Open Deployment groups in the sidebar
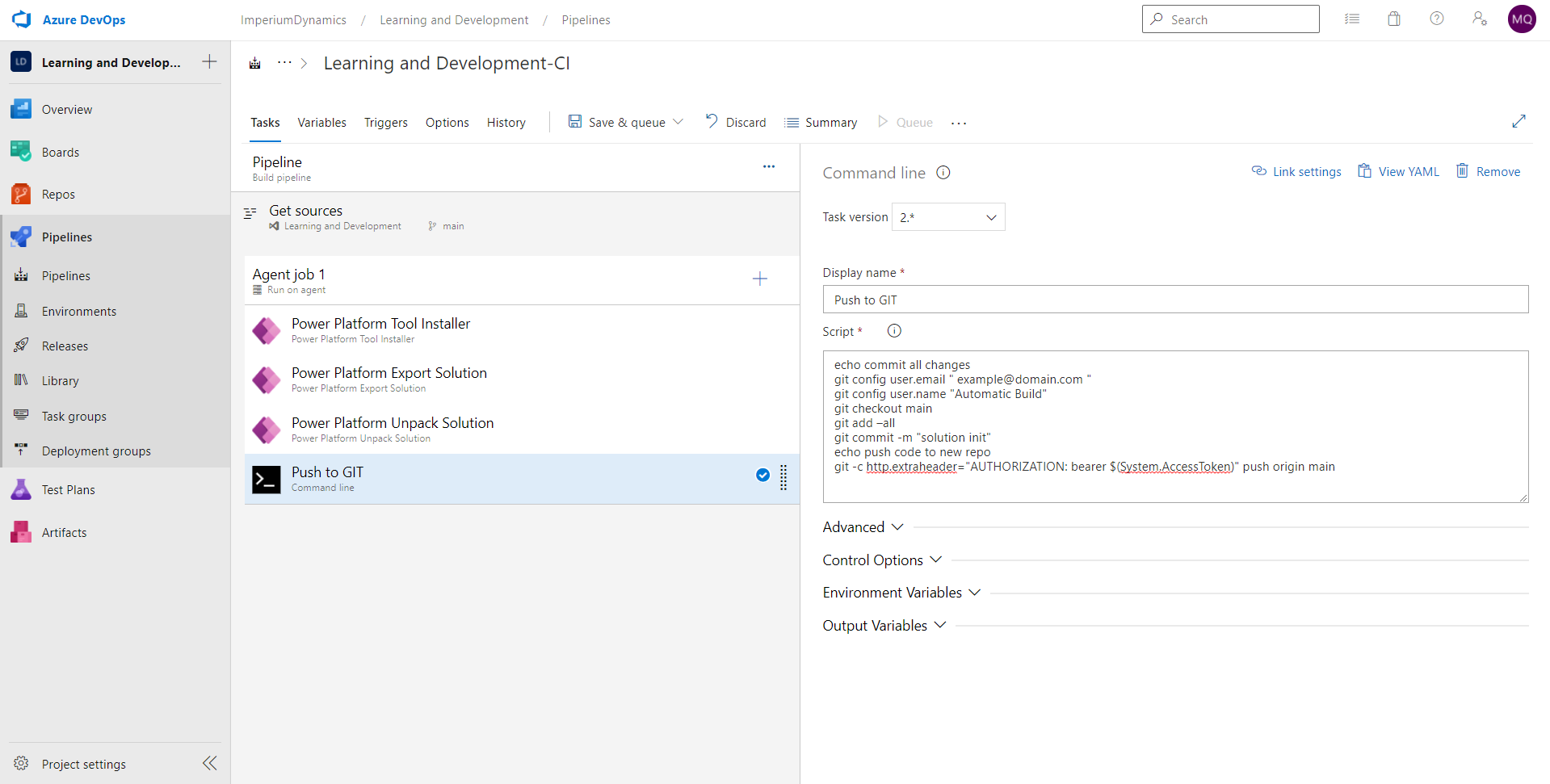This screenshot has width=1550, height=784. coord(95,451)
